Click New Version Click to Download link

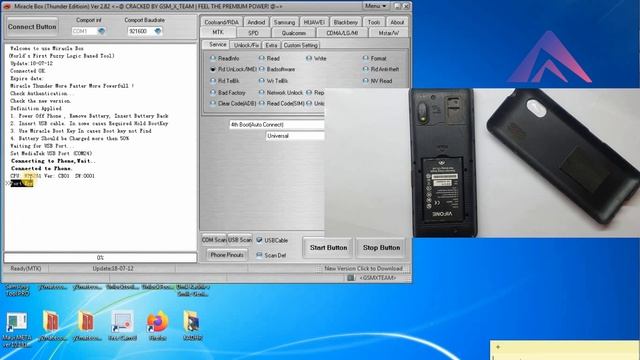363,269
